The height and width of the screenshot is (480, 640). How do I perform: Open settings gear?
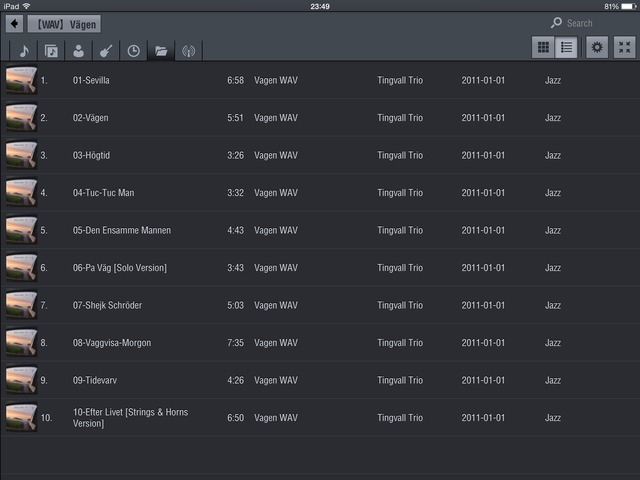tap(597, 47)
